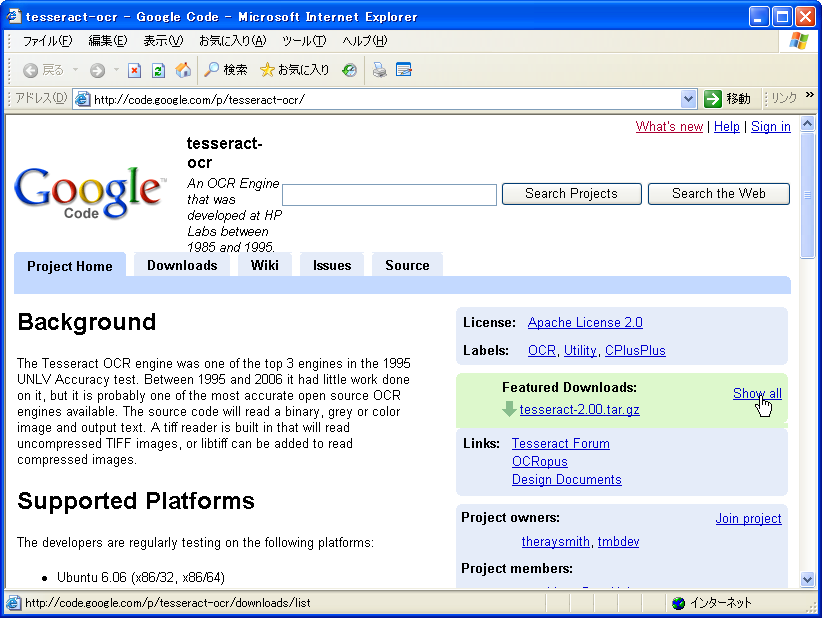Open the Design Documents link

pyautogui.click(x=567, y=480)
